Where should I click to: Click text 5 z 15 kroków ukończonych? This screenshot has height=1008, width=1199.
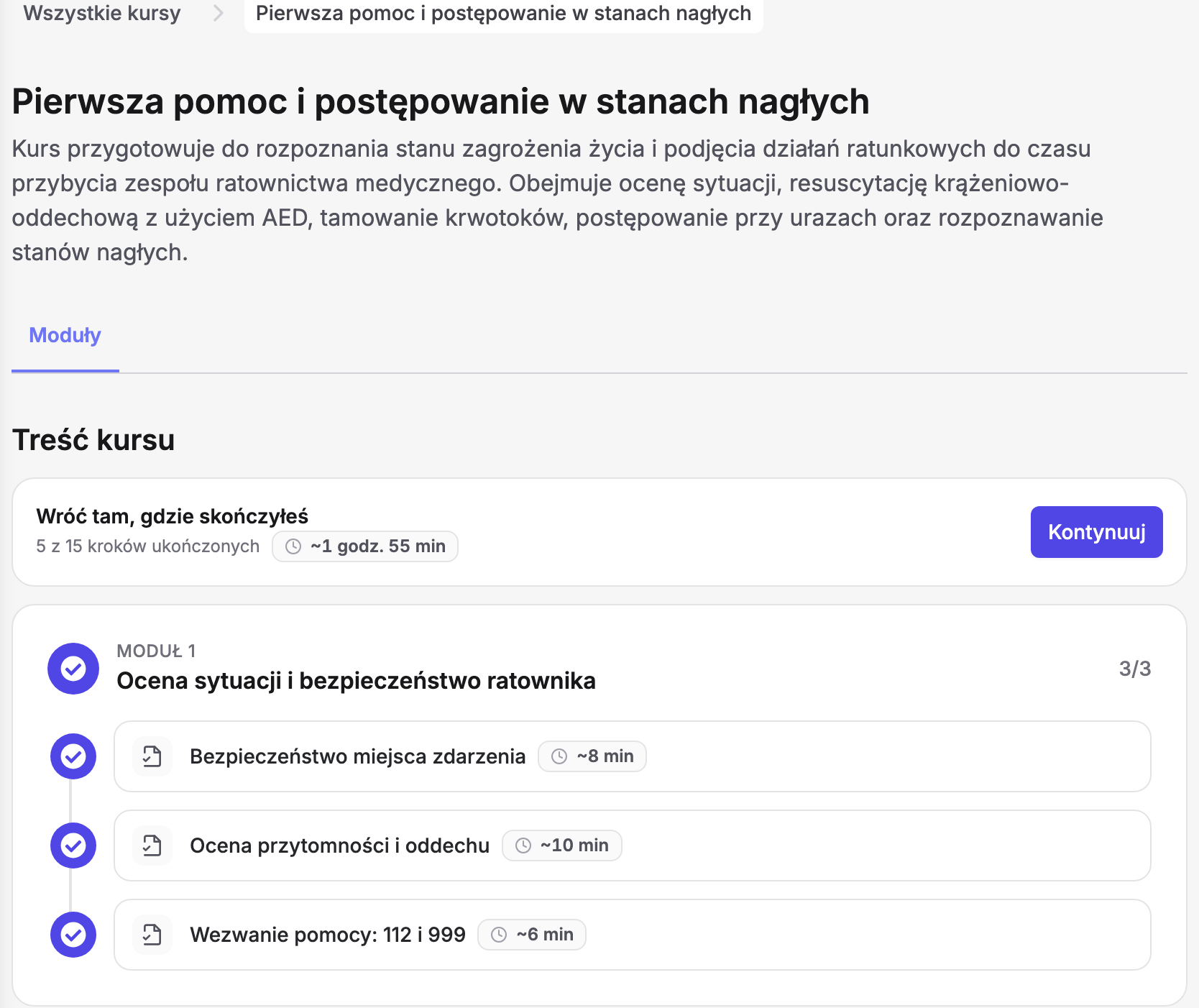point(147,546)
